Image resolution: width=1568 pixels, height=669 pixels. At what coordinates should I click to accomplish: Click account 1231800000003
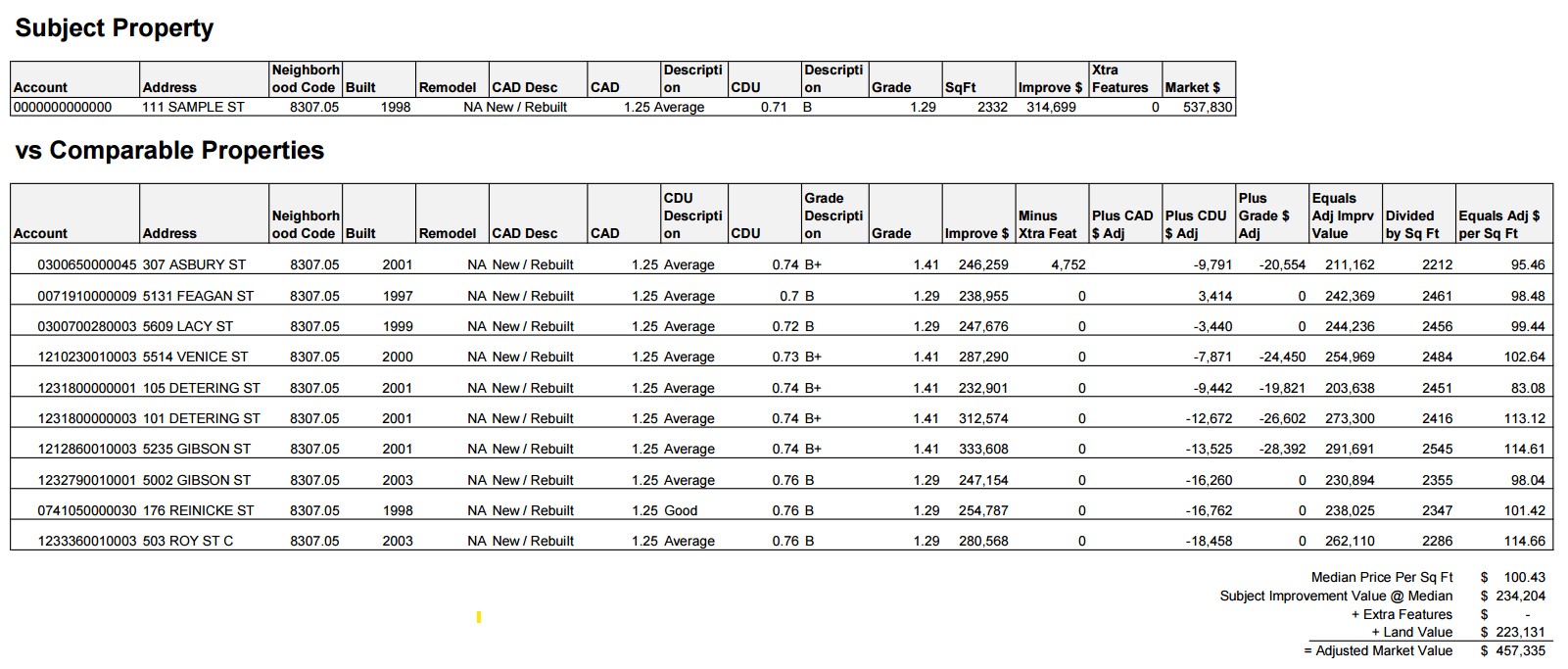point(87,418)
